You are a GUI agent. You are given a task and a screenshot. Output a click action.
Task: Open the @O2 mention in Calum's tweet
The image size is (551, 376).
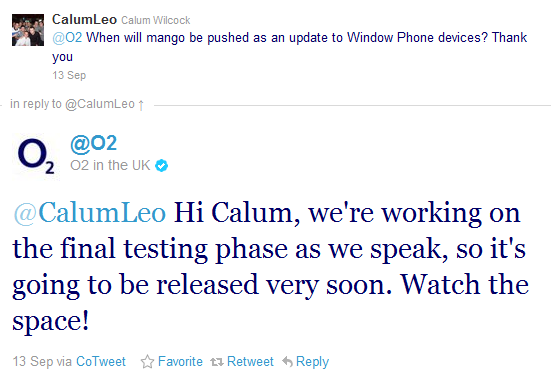pyautogui.click(x=67, y=37)
